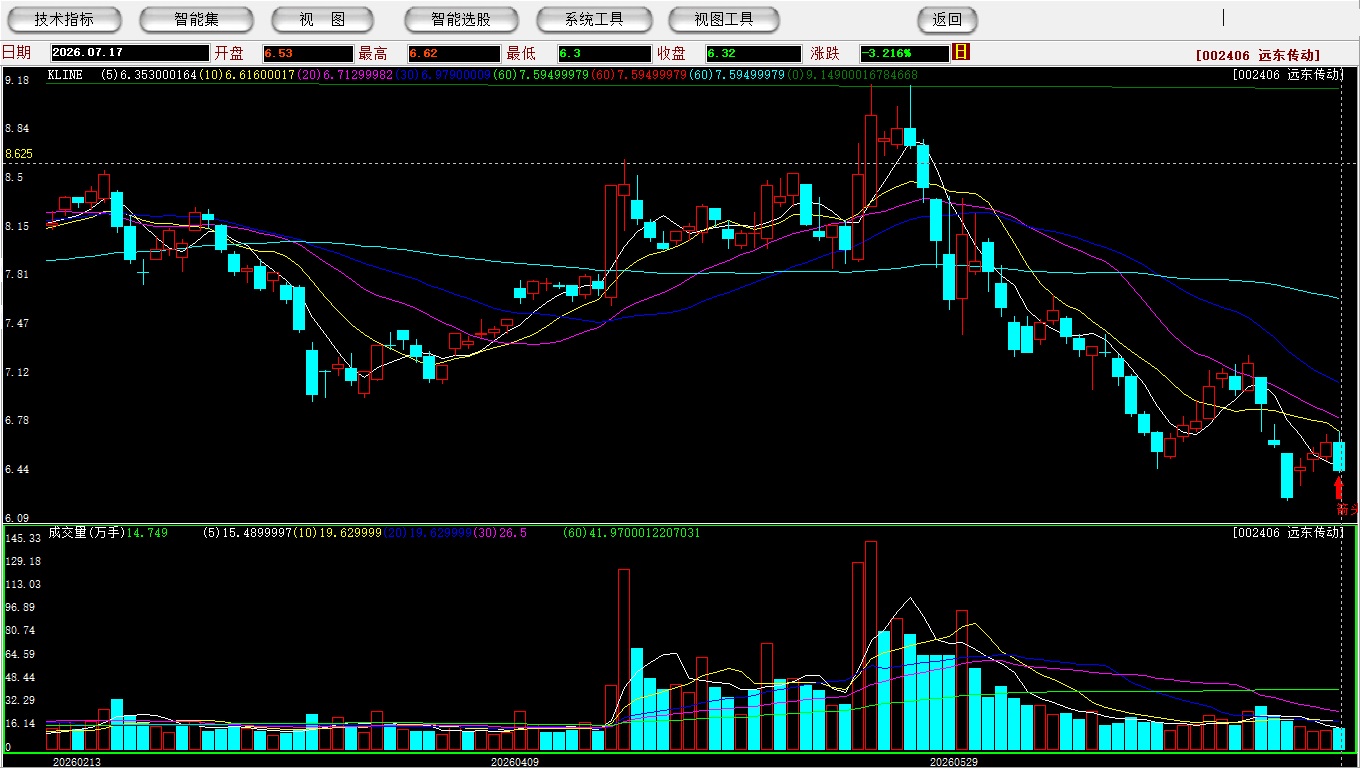Click the 最低 value field 6.3
The image size is (1360, 768).
[604, 53]
